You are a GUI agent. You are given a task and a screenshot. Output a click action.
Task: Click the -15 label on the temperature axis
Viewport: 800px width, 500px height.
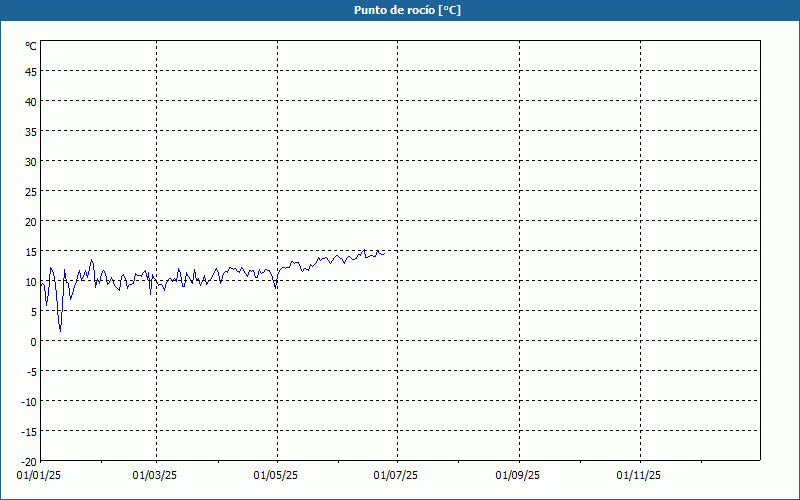click(x=29, y=432)
